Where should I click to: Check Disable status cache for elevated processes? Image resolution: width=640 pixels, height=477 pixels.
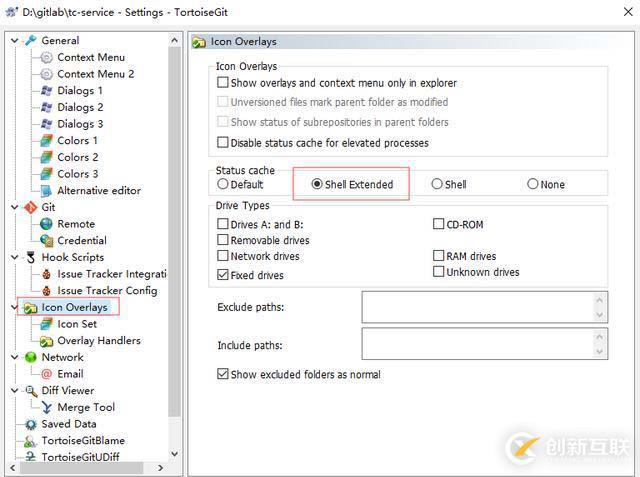pyautogui.click(x=222, y=142)
